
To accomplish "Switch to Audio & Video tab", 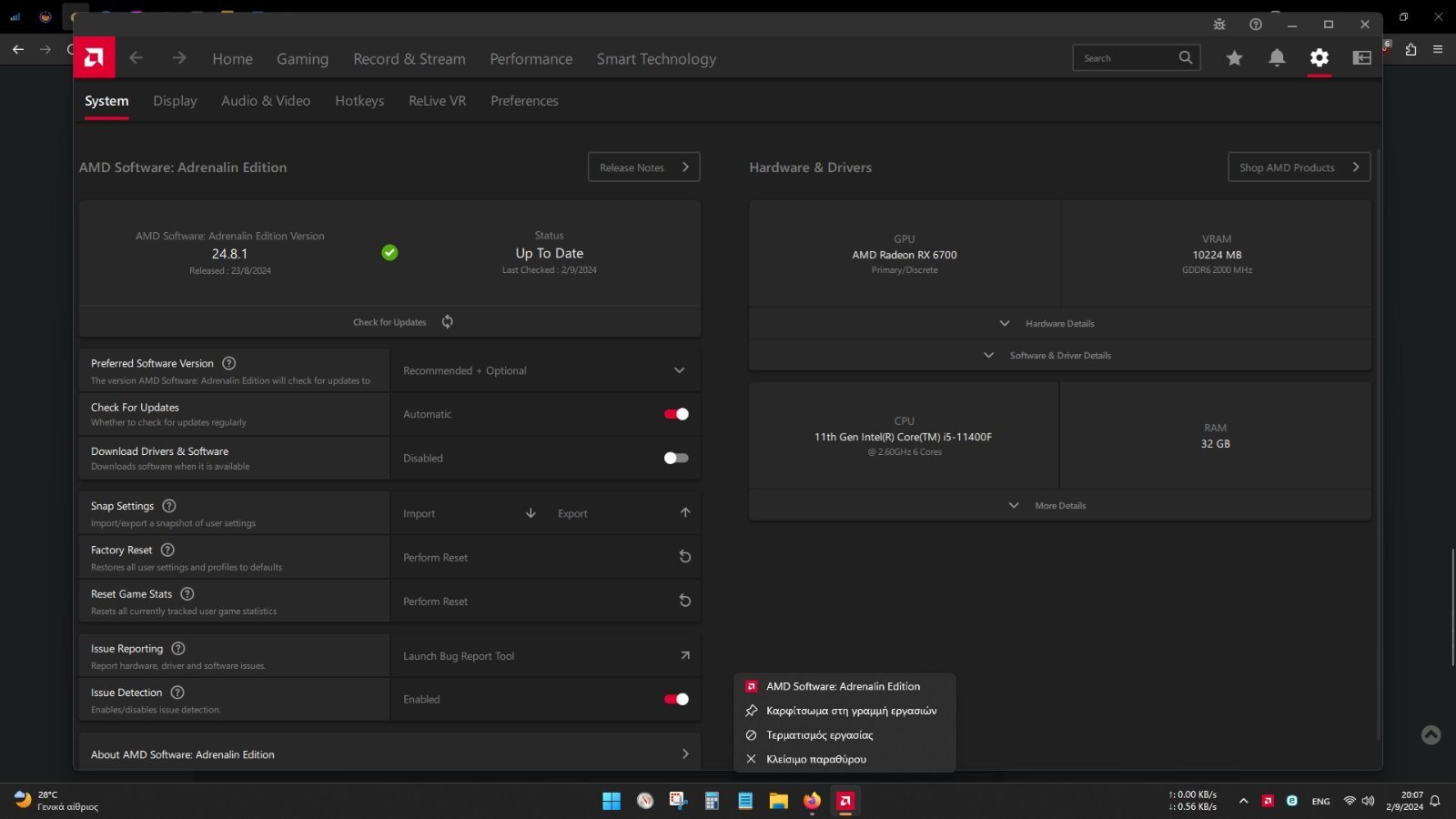I will point(266,101).
